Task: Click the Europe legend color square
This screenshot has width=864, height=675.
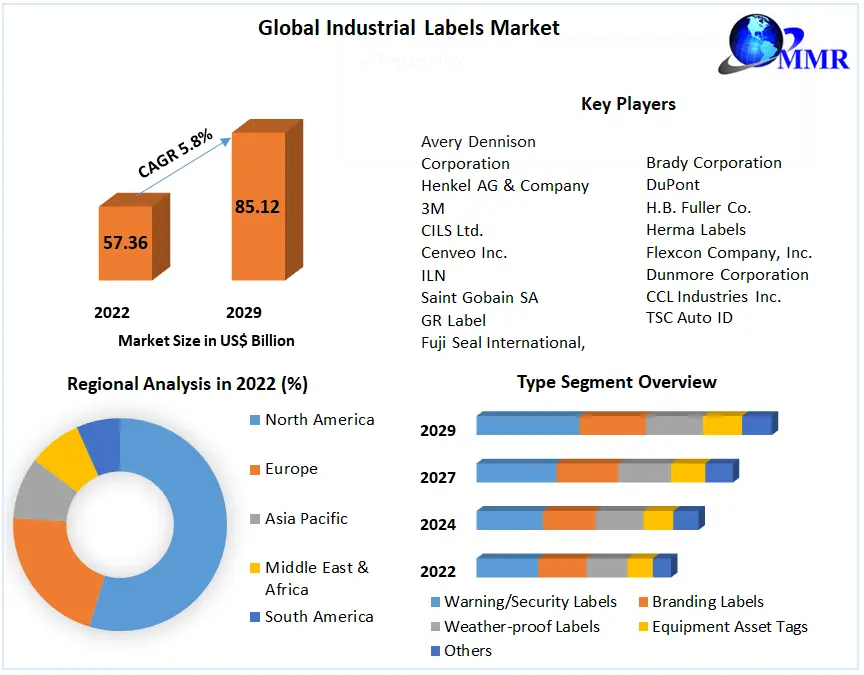Action: point(254,469)
